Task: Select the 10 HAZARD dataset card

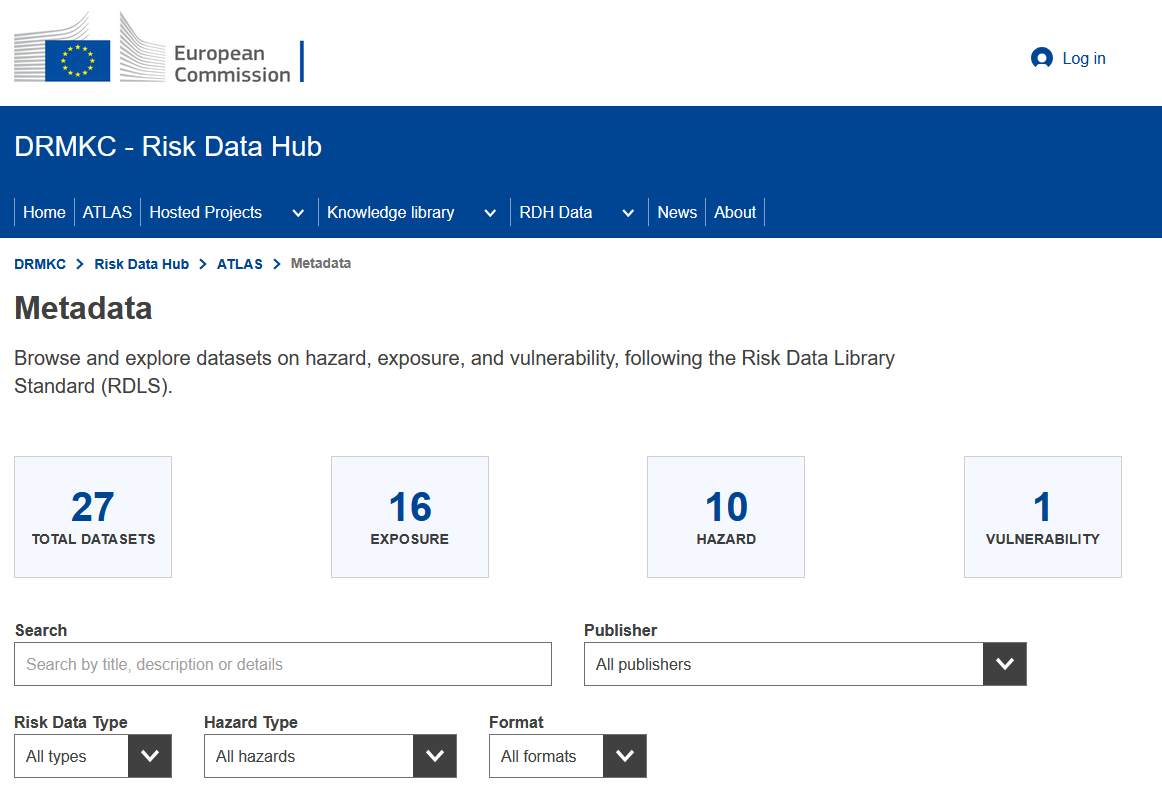Action: 726,517
